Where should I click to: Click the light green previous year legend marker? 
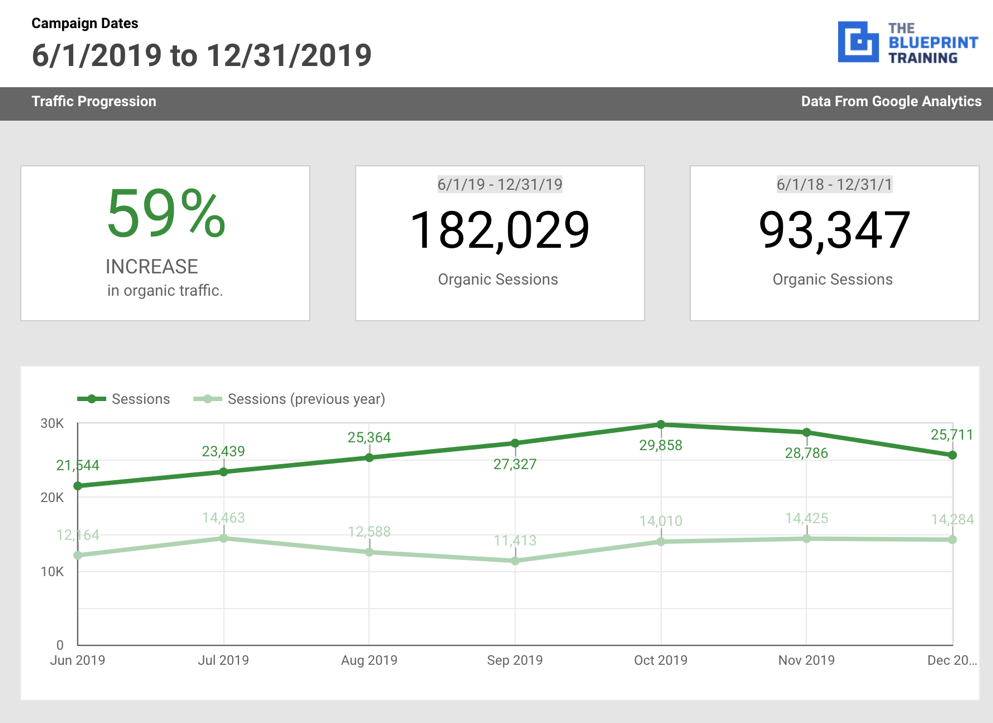click(209, 399)
